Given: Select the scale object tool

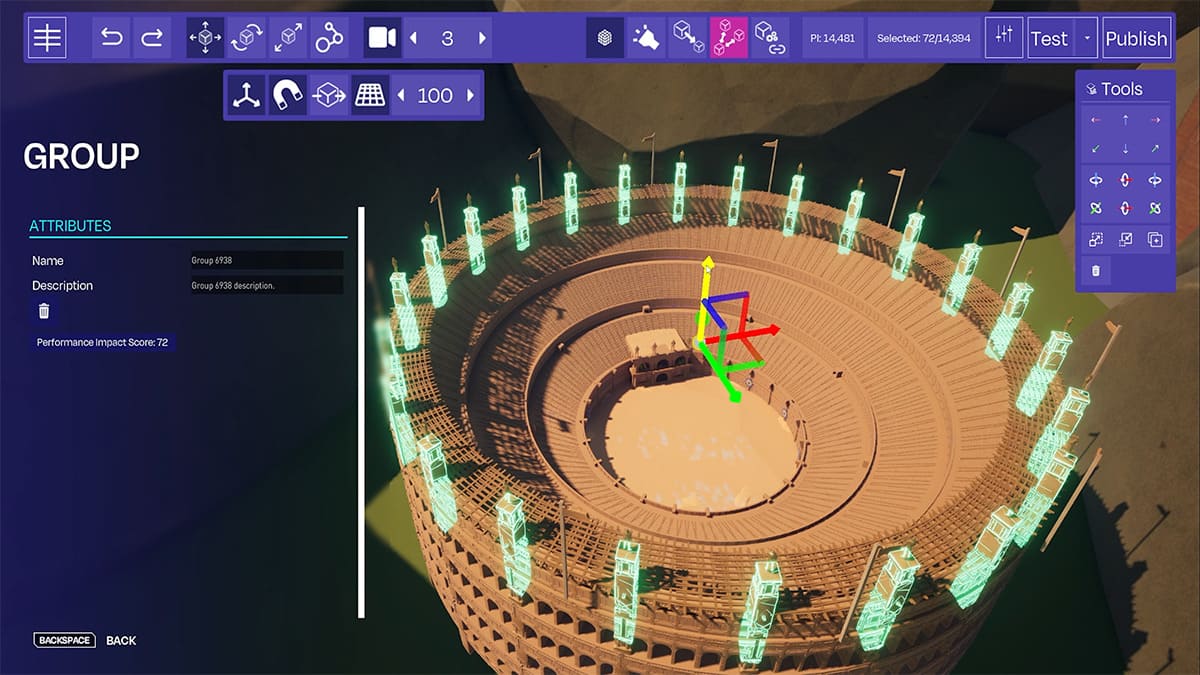Looking at the screenshot, I should click(x=288, y=38).
